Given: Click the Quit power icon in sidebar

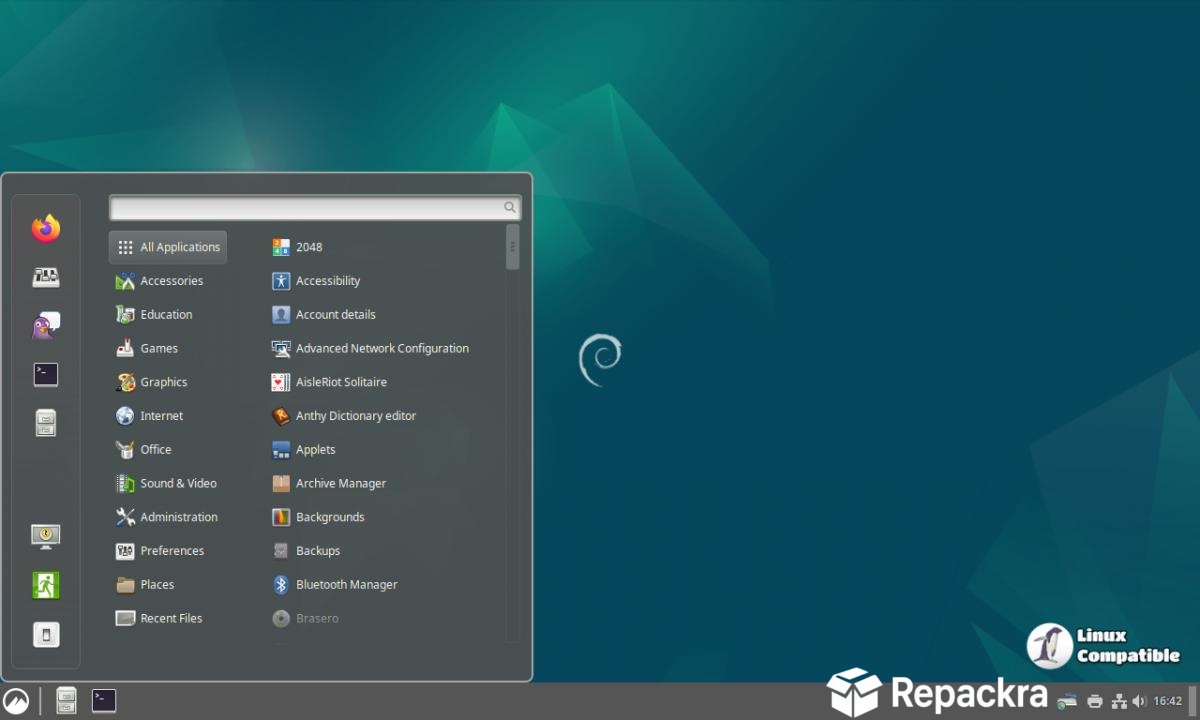Looking at the screenshot, I should 45,634.
